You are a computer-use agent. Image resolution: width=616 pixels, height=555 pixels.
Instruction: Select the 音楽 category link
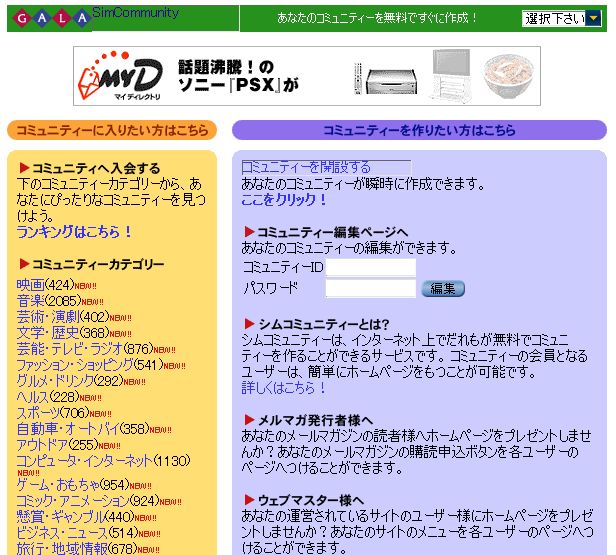[x=30, y=301]
